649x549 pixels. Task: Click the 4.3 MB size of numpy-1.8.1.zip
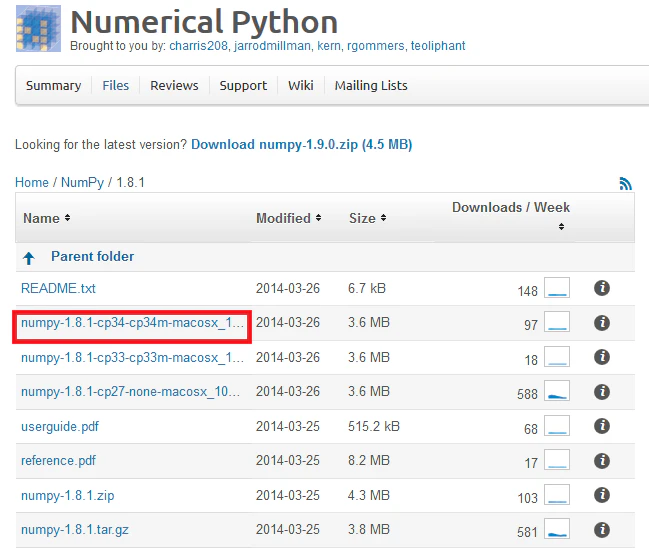coord(369,495)
